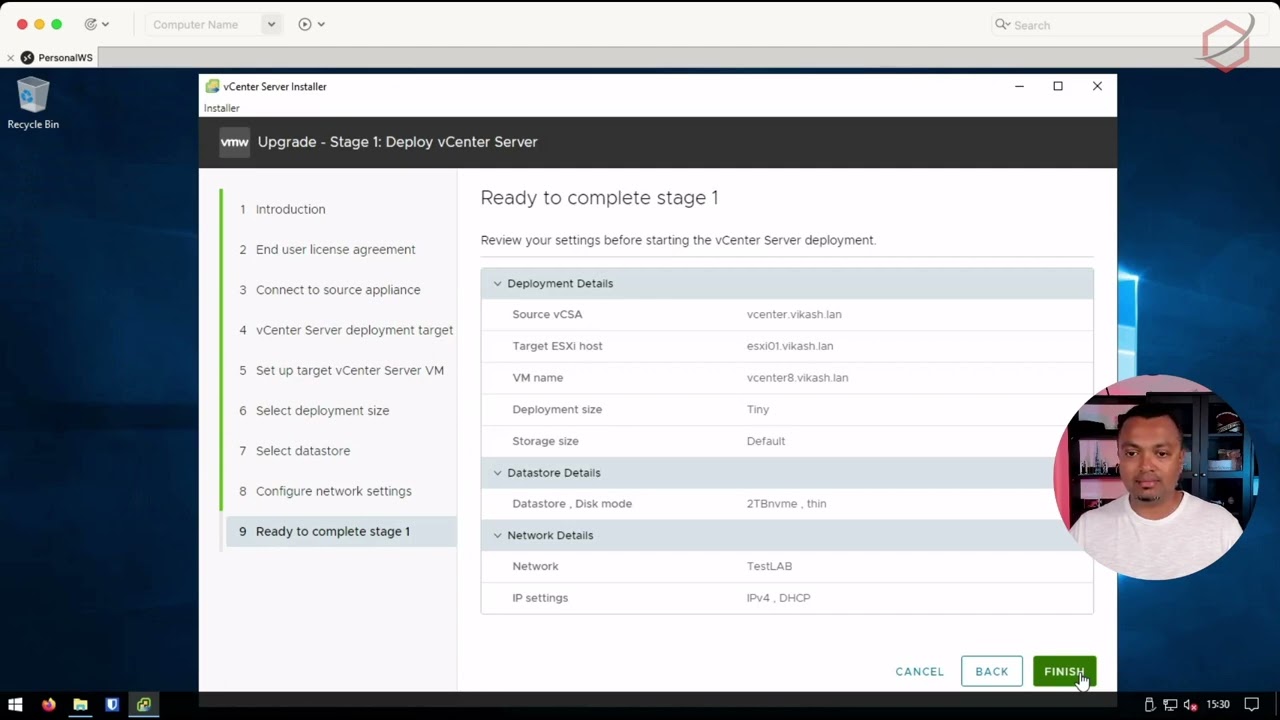The width and height of the screenshot is (1280, 720).
Task: Click the yellow macOS minimize button
Action: (39, 24)
